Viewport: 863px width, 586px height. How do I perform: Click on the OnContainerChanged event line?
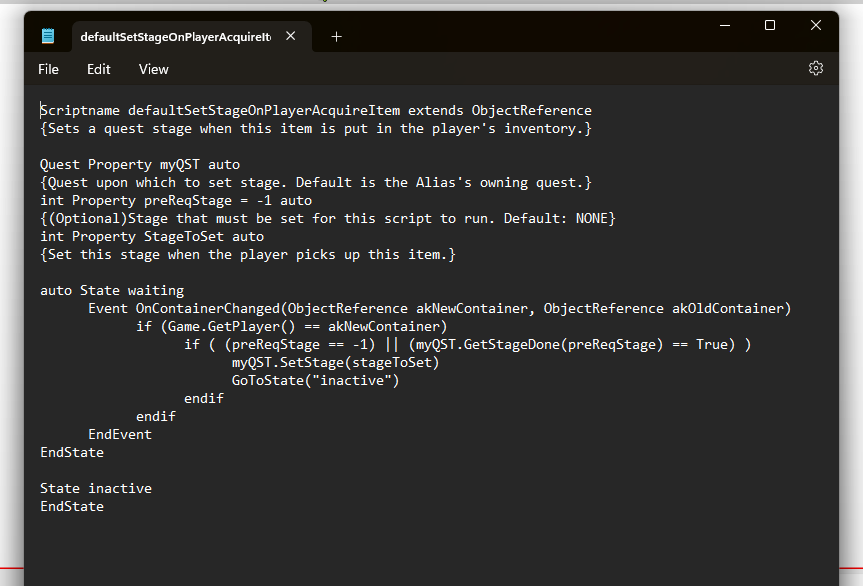tap(440, 309)
